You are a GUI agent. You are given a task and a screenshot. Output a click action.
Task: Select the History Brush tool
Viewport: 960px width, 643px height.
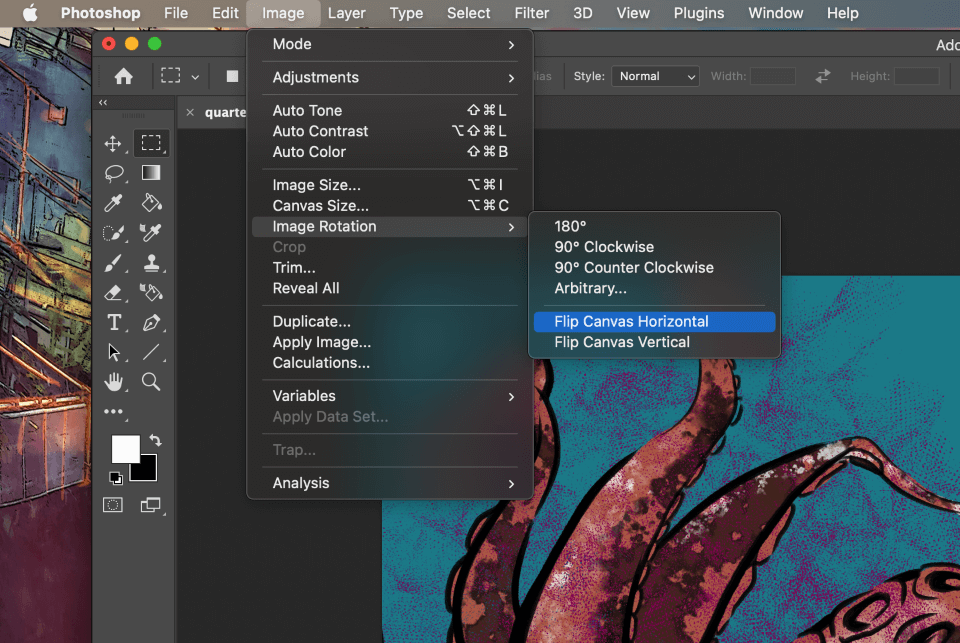click(151, 293)
